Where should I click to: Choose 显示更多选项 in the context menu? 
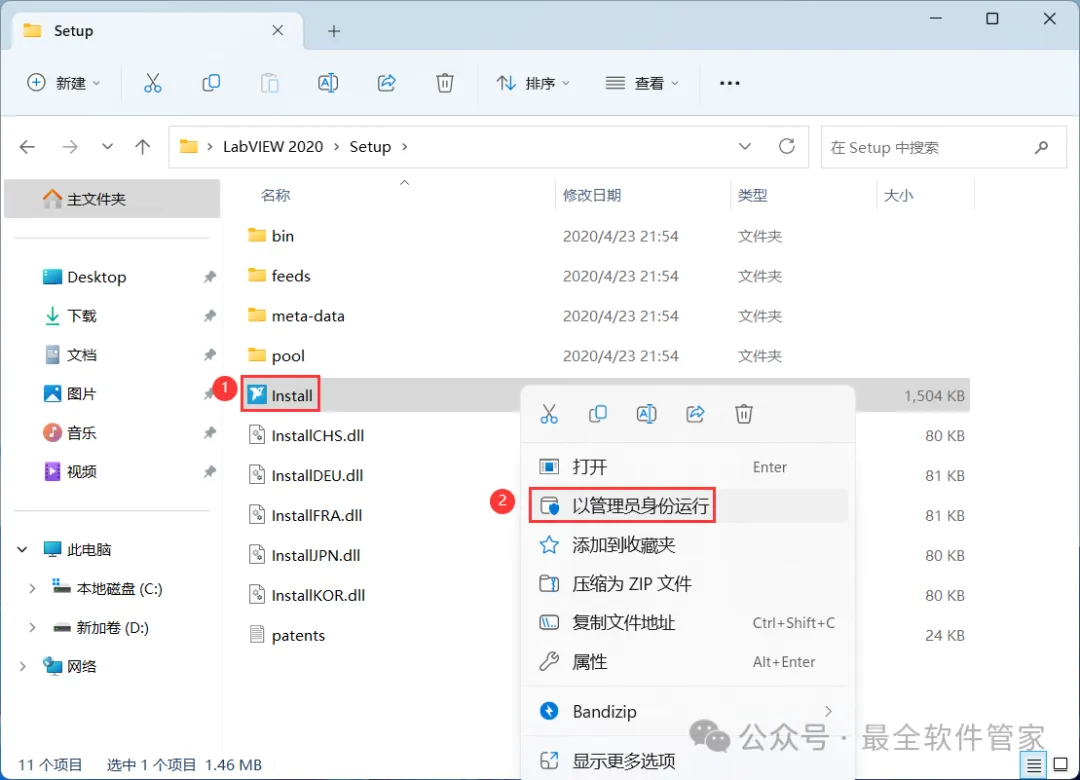[687, 761]
